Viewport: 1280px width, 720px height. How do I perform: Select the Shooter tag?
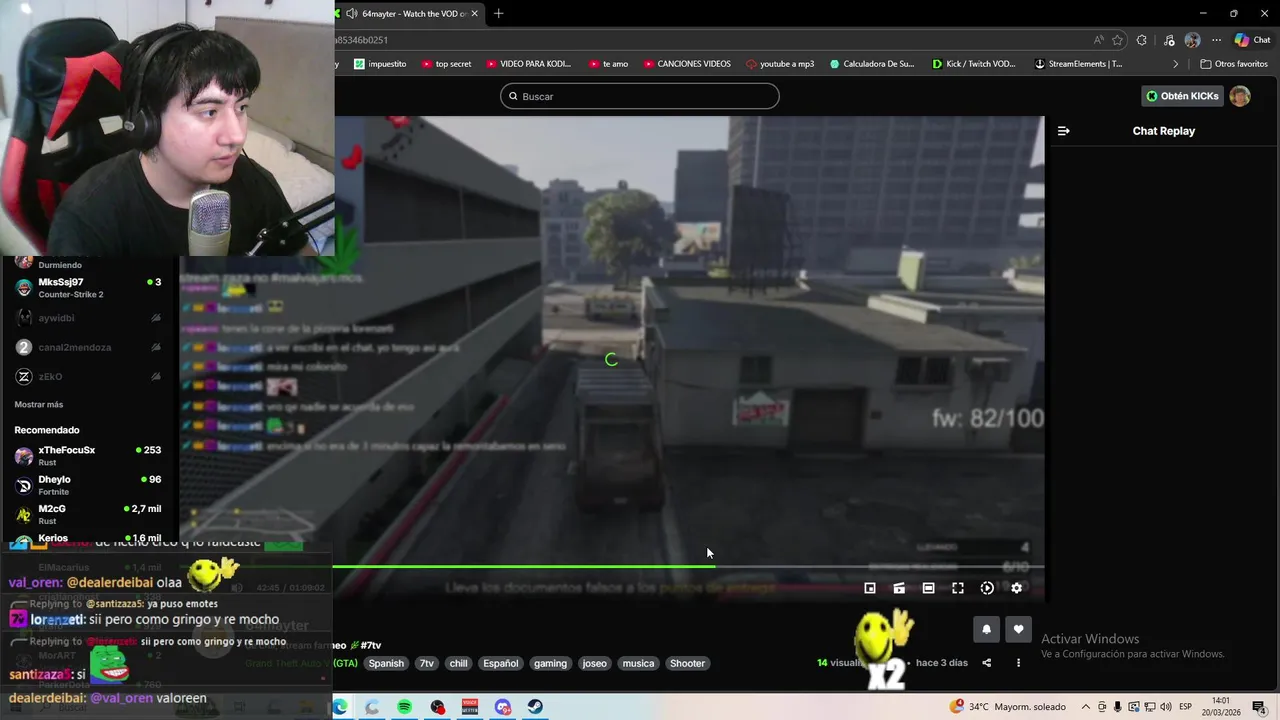tap(687, 663)
